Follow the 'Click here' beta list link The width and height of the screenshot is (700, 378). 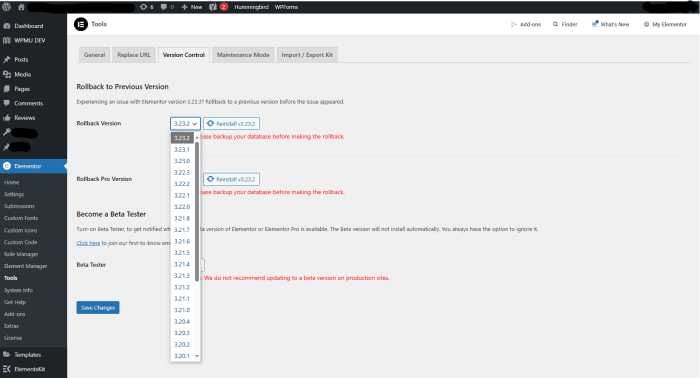point(88,243)
